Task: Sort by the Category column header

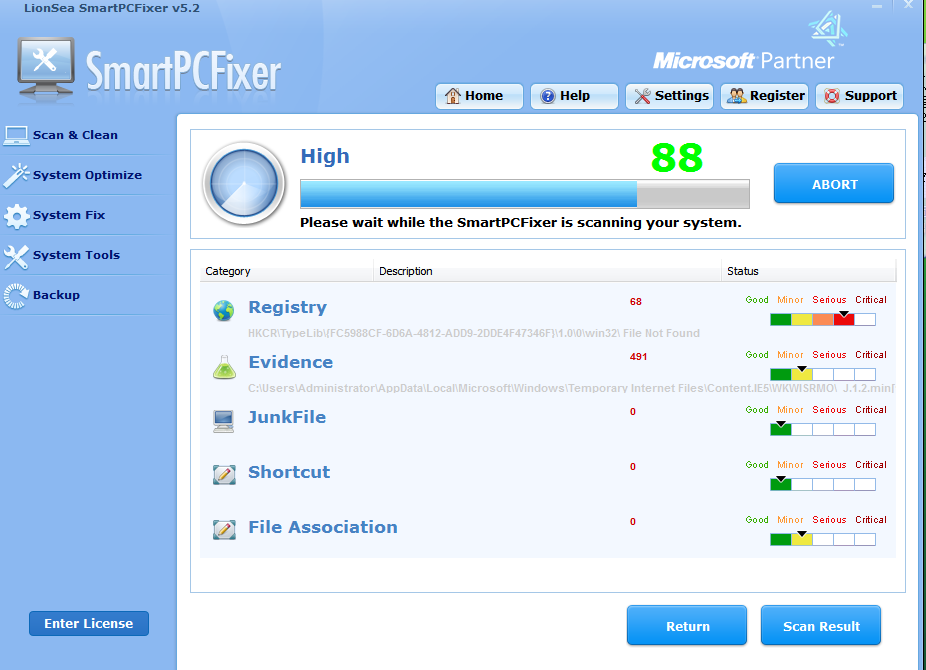Action: (x=287, y=271)
